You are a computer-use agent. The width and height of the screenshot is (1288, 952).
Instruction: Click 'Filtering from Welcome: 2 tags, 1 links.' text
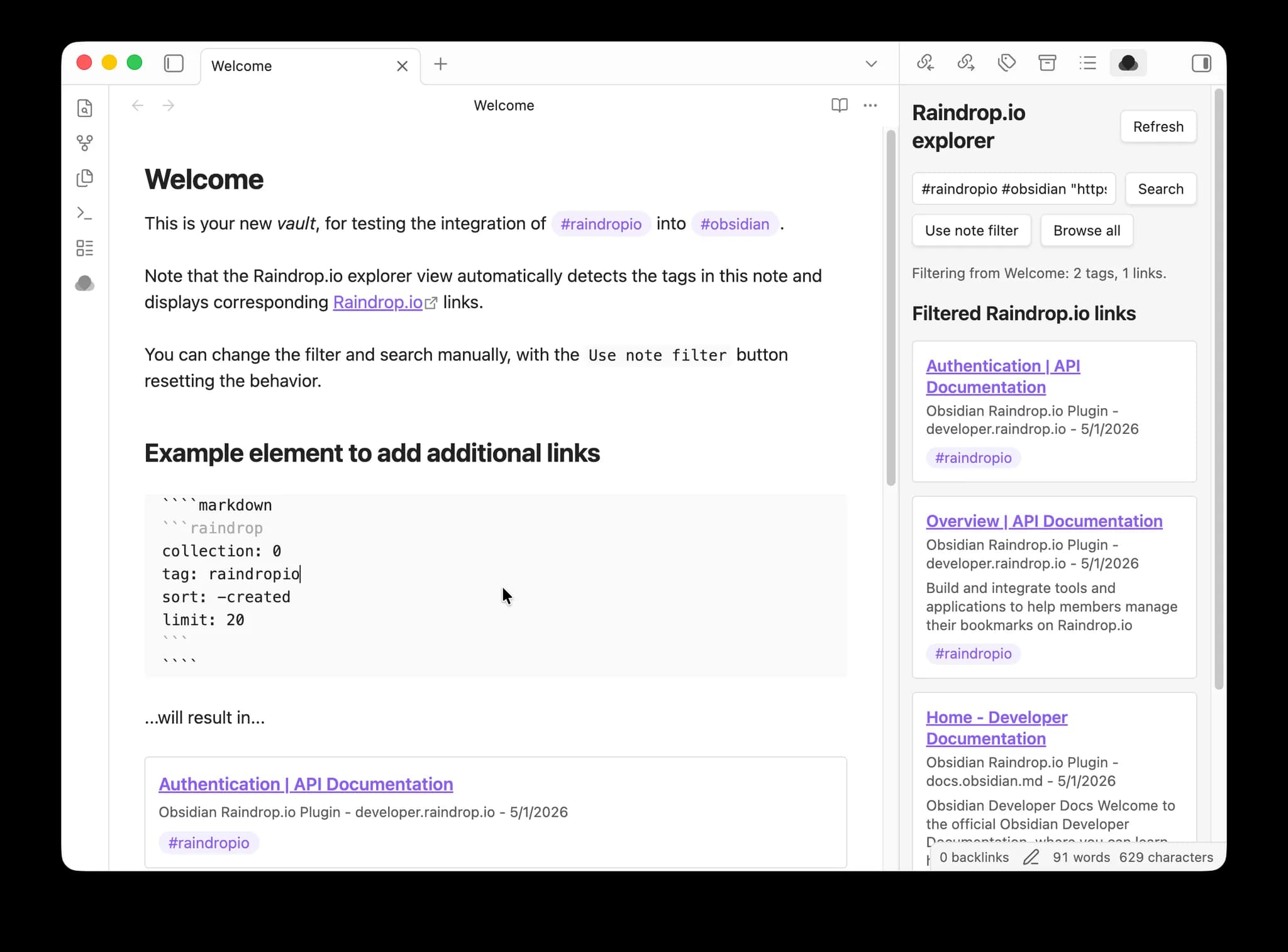(x=1039, y=274)
